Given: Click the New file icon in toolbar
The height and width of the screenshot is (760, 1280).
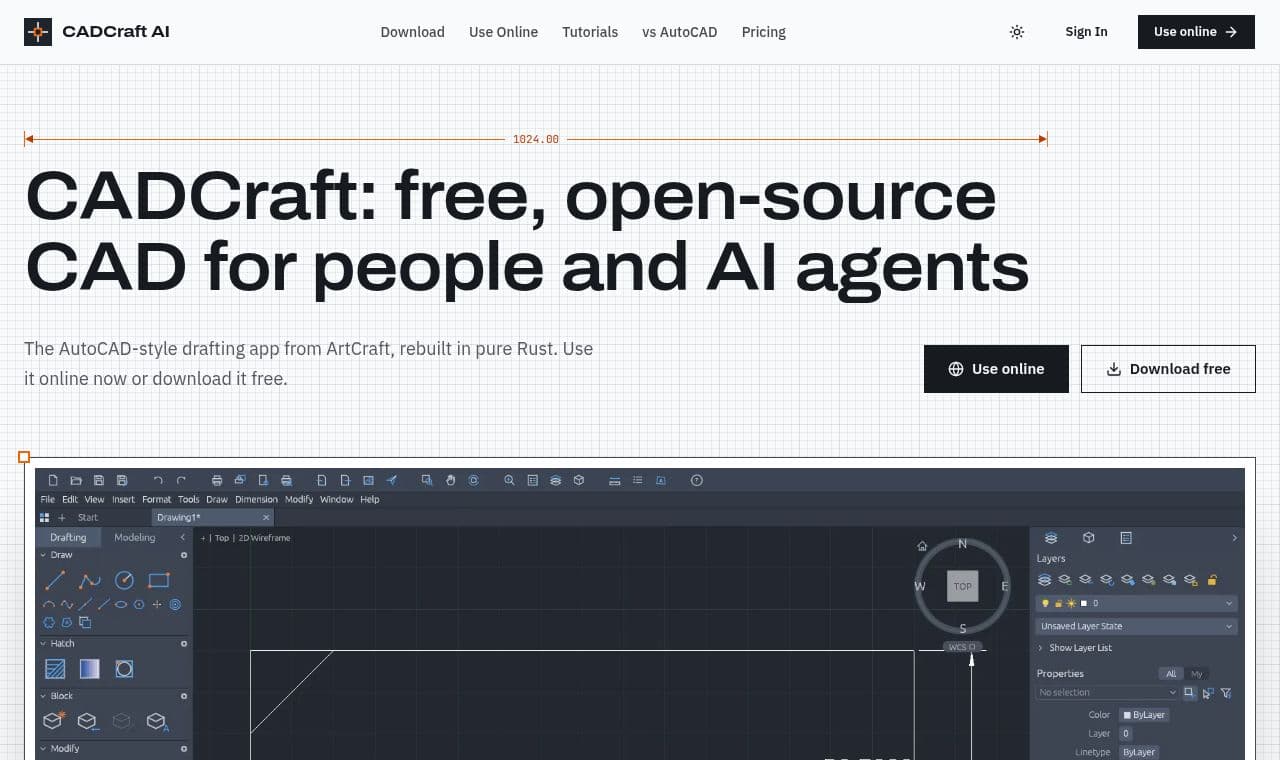Looking at the screenshot, I should click(53, 480).
